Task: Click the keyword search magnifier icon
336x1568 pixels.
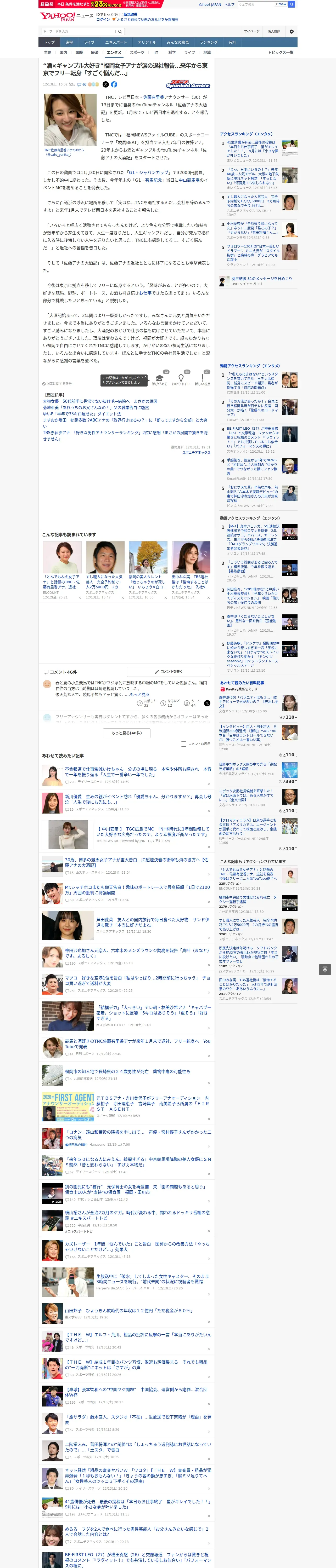Action: point(120,32)
